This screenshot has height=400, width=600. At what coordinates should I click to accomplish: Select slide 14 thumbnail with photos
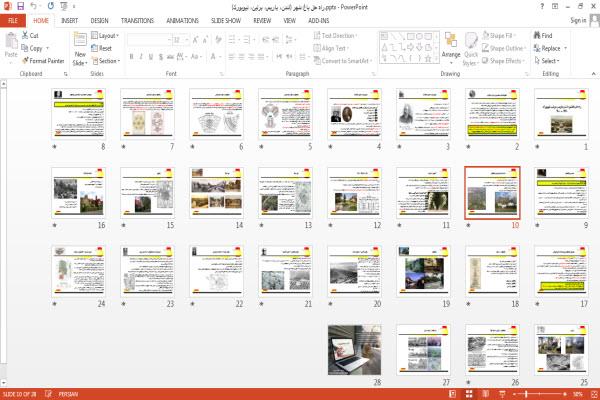pyautogui.click(x=217, y=193)
